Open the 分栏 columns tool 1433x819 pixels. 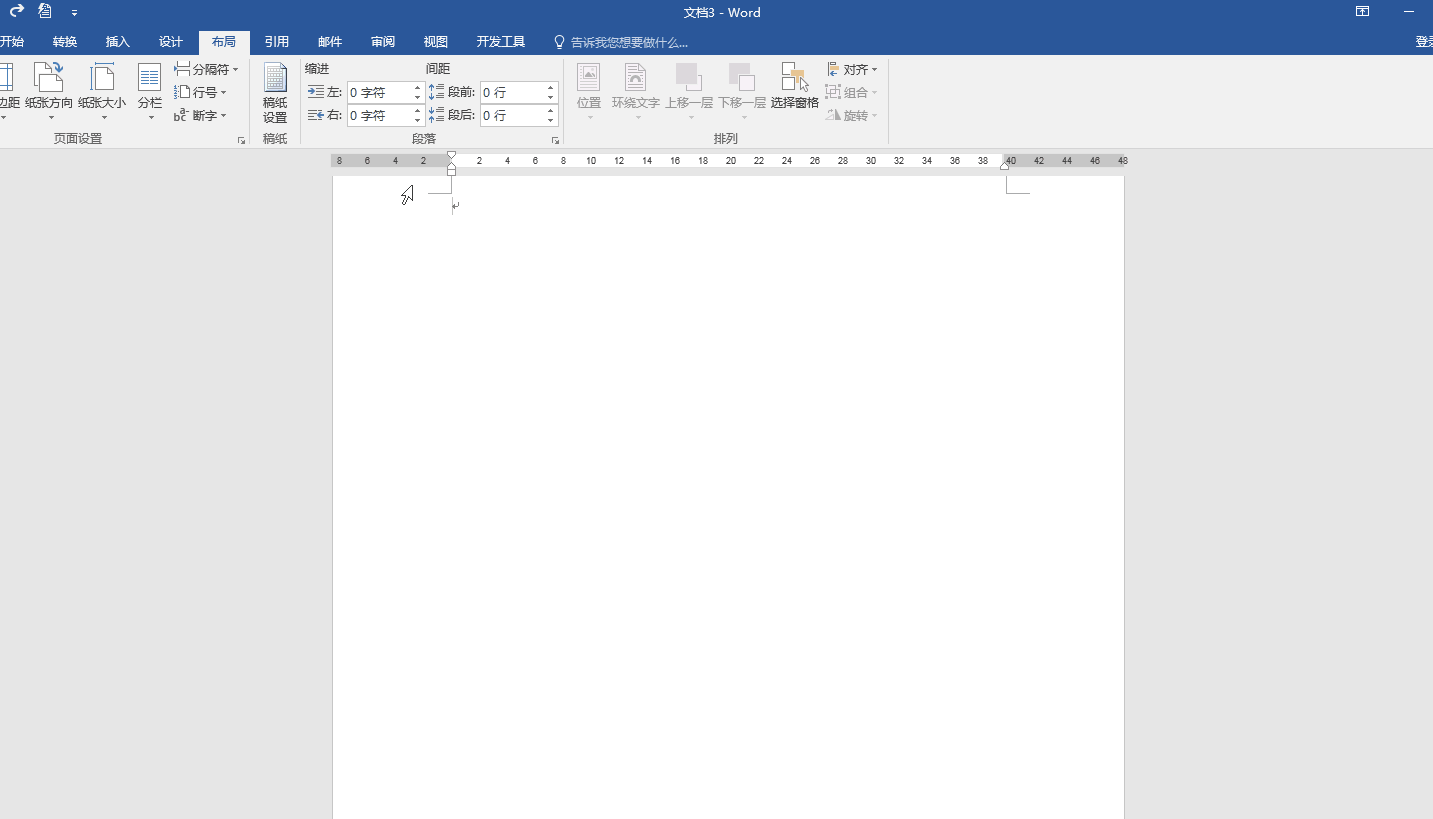tap(150, 90)
